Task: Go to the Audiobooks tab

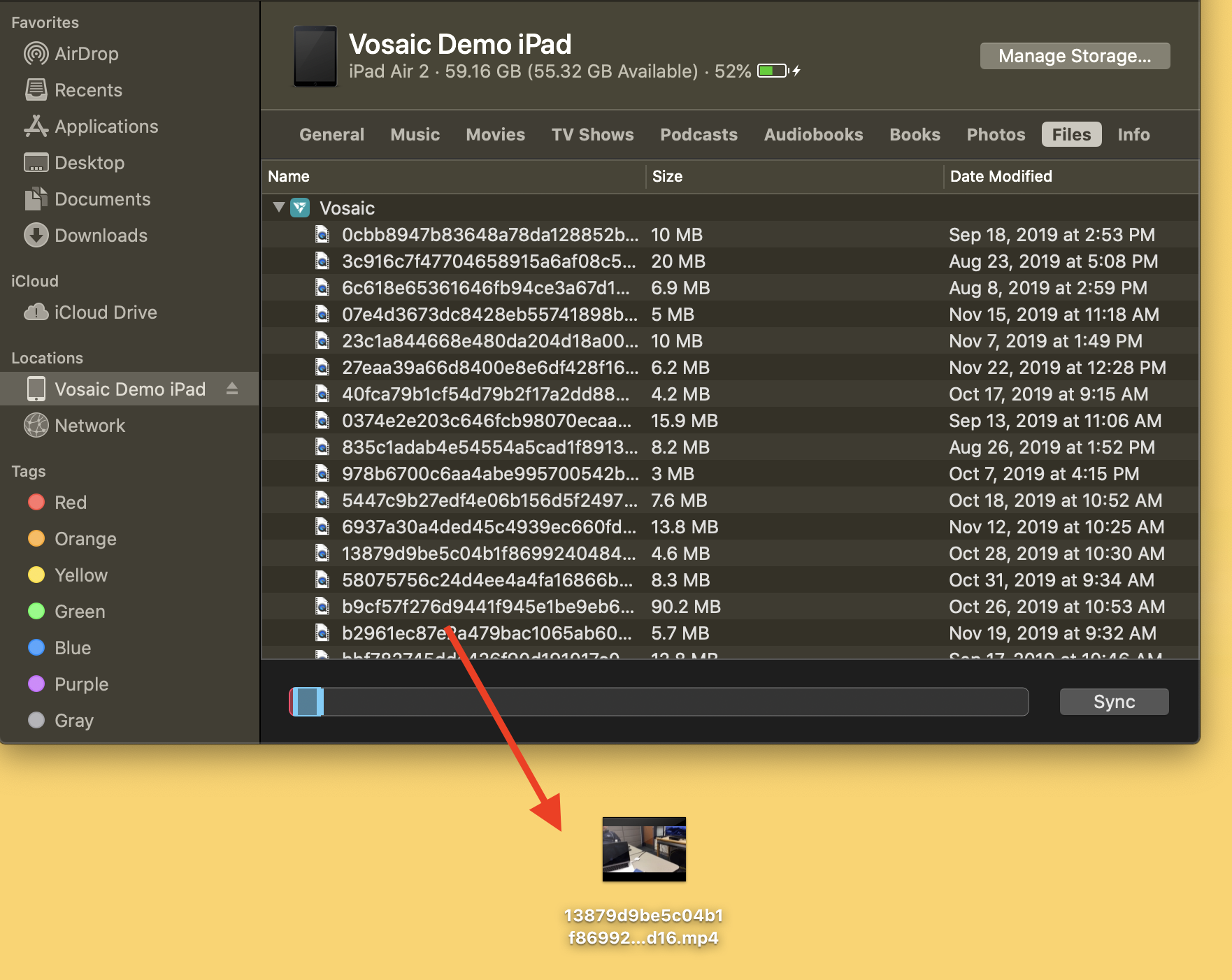Action: pyautogui.click(x=813, y=134)
